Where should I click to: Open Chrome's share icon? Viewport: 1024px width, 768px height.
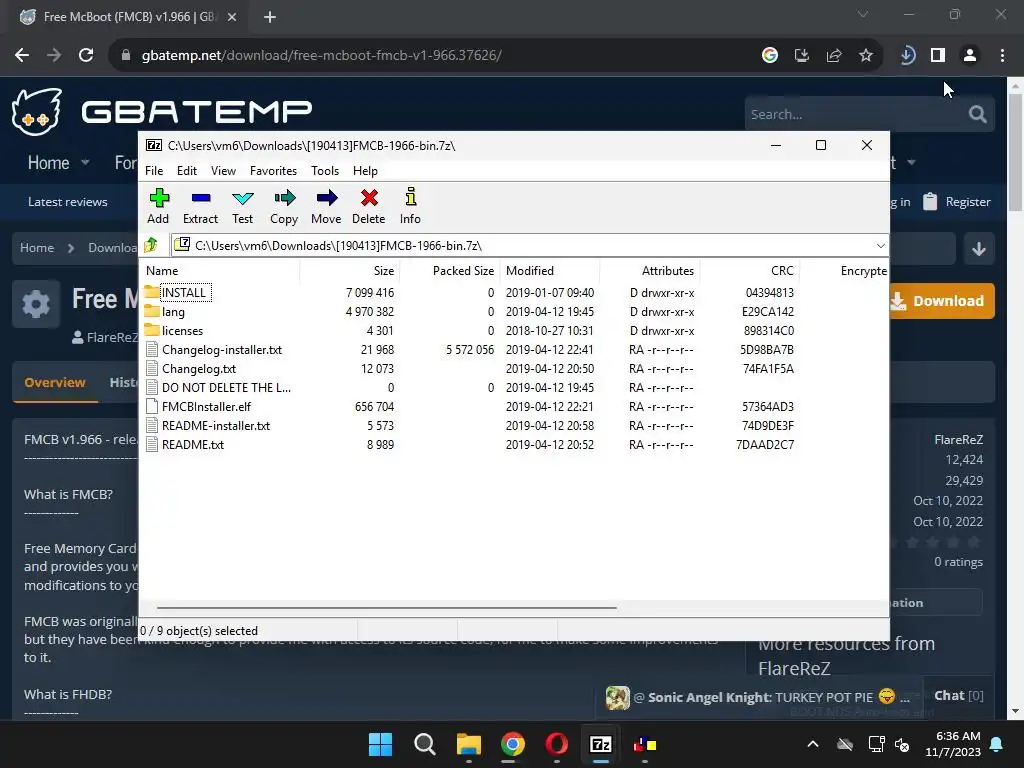click(834, 56)
